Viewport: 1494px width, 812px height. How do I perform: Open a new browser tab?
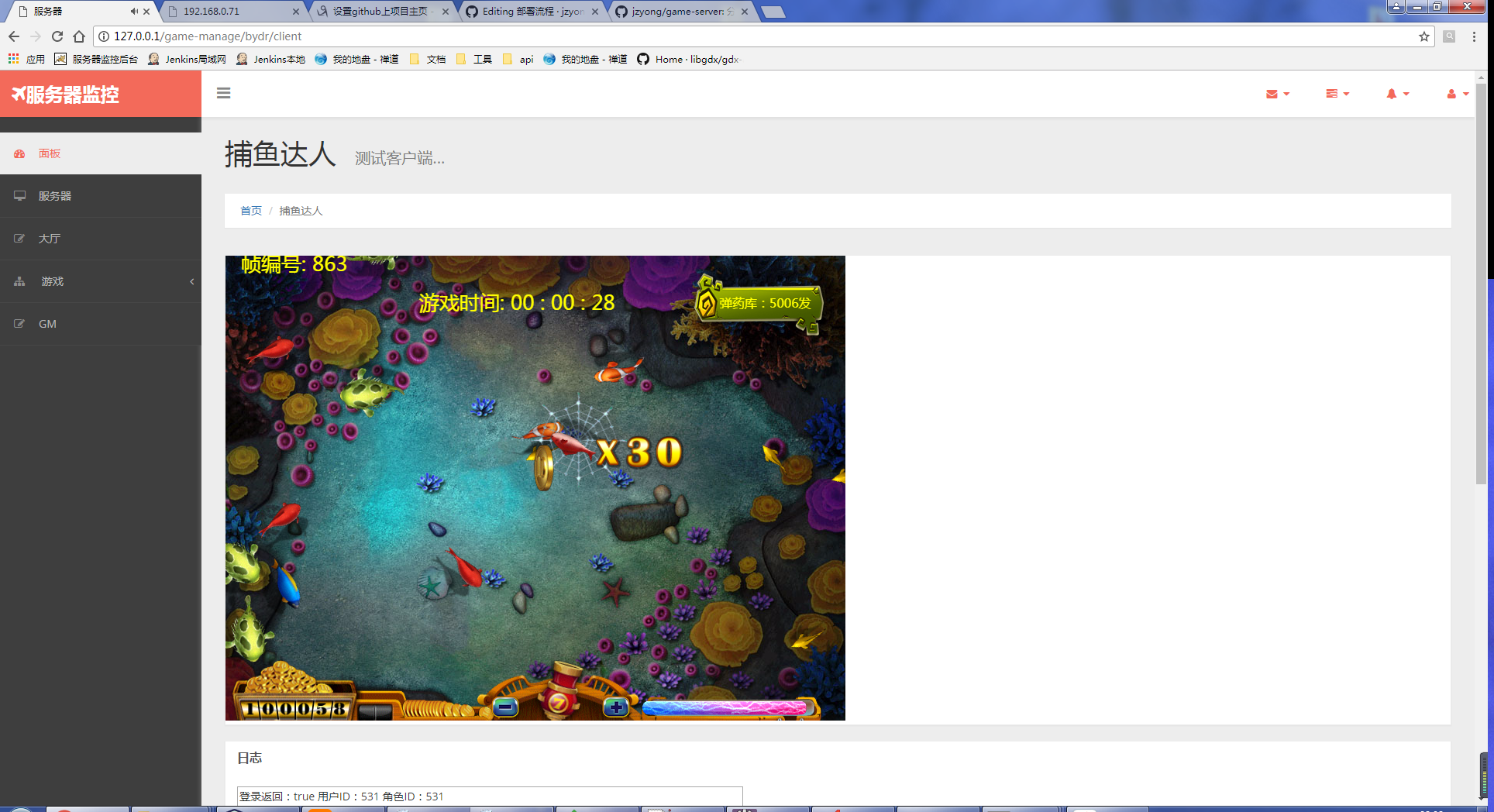(x=773, y=12)
